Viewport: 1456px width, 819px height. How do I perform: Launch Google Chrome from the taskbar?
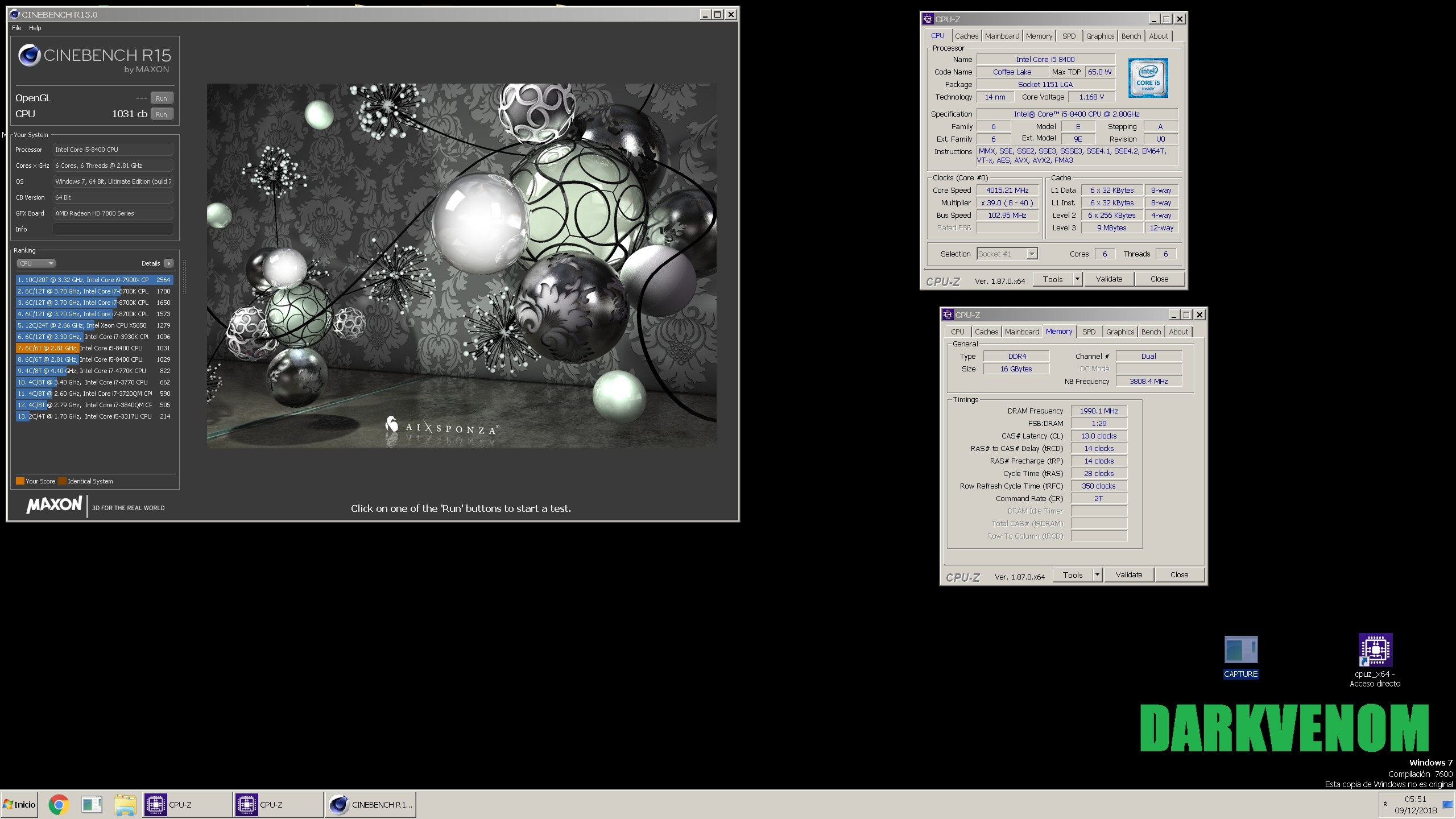click(59, 804)
